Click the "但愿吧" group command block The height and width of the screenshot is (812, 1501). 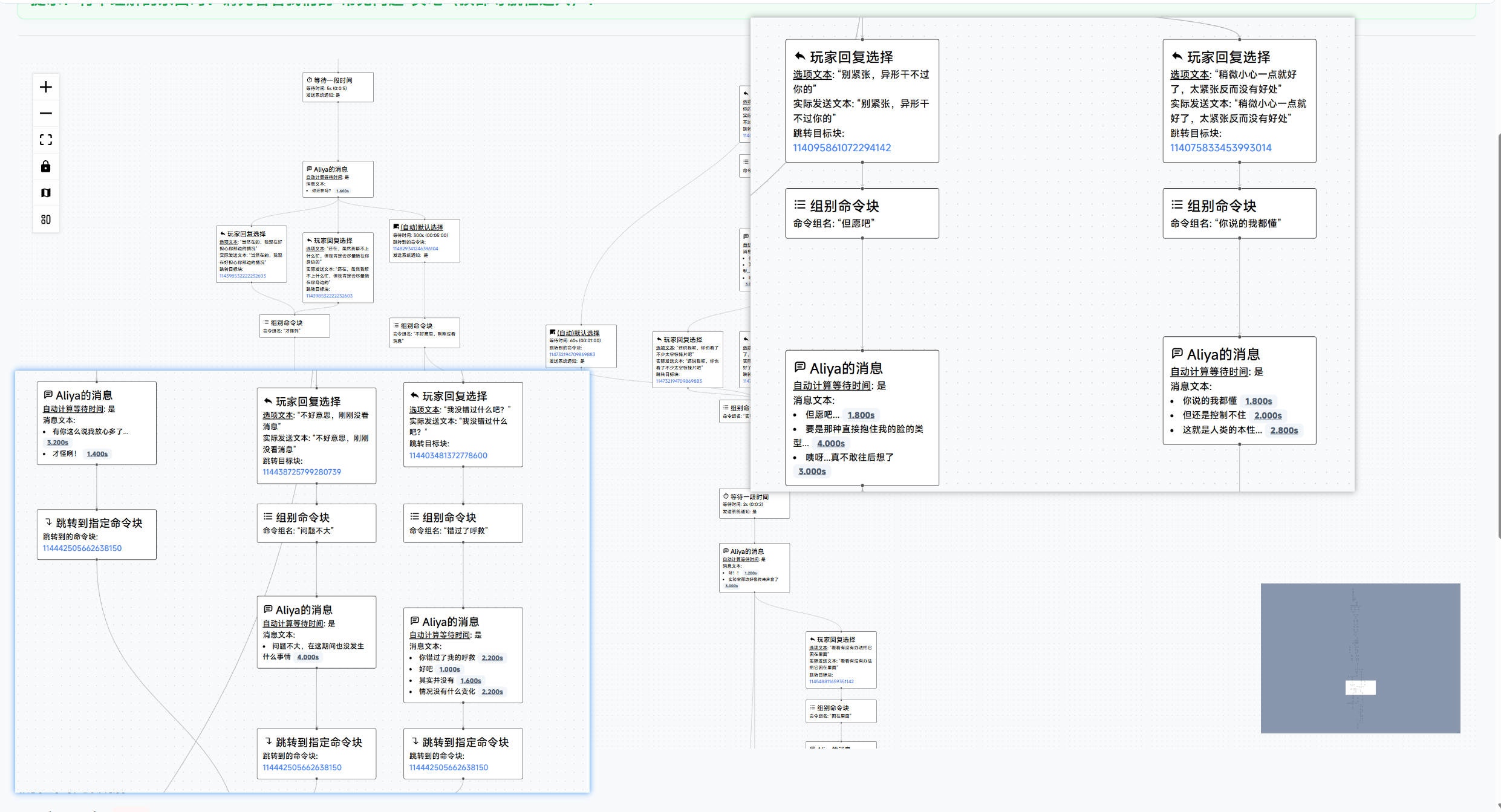(x=862, y=213)
